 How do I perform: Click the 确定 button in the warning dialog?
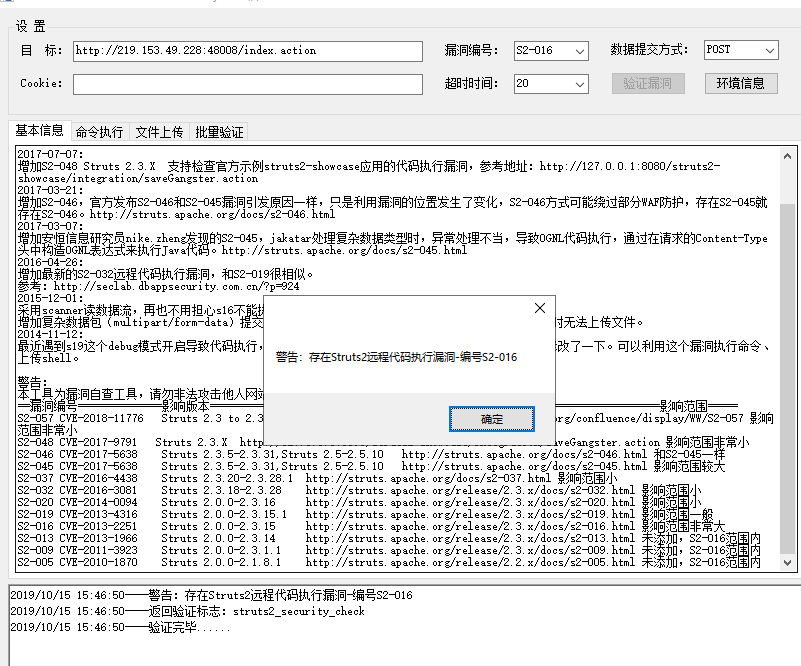click(491, 419)
